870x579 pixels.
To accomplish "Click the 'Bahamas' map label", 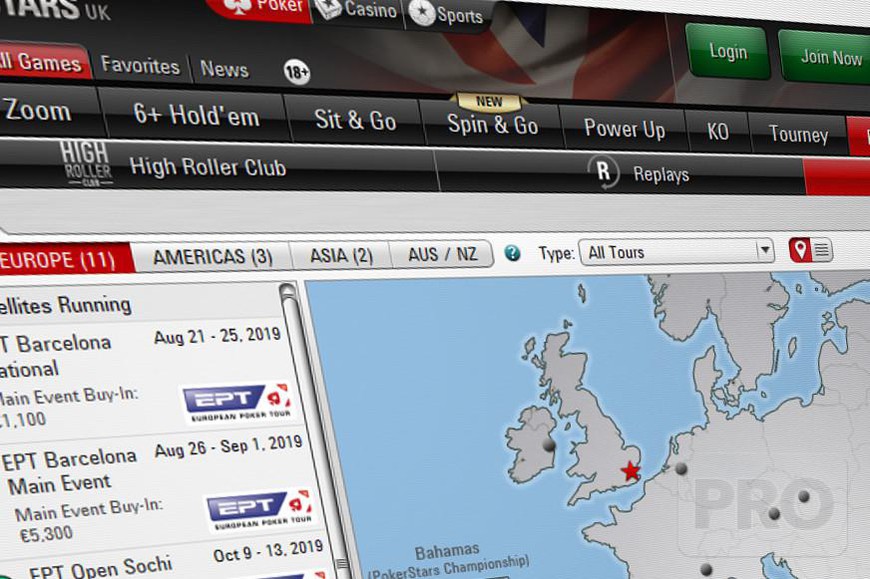I will (x=447, y=552).
